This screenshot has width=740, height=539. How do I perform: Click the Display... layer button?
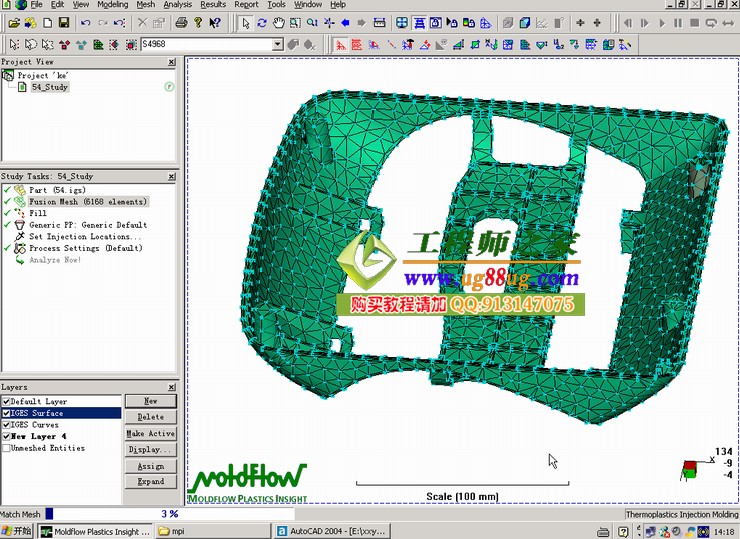tap(151, 449)
